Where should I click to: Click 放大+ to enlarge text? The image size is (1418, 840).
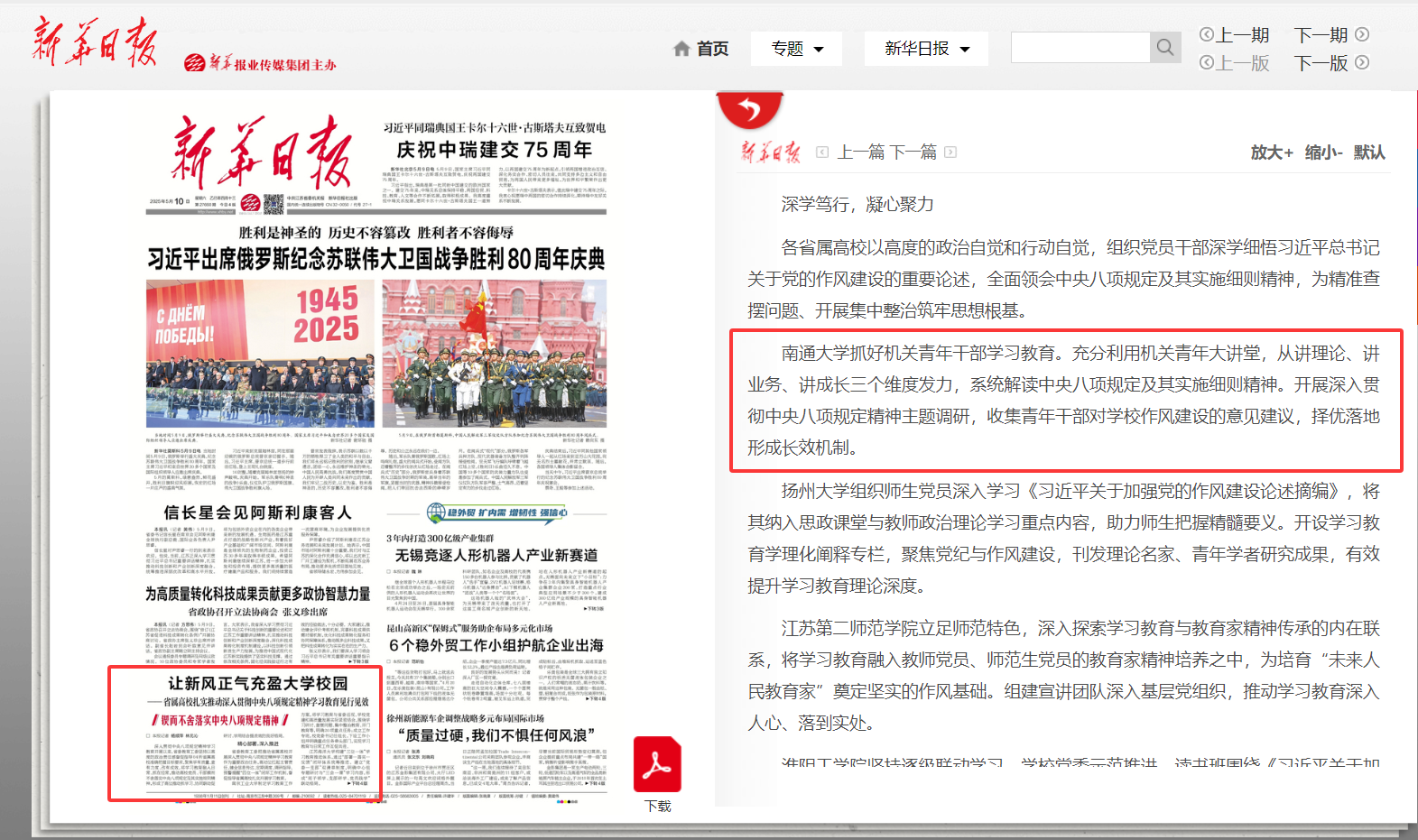(x=1272, y=152)
